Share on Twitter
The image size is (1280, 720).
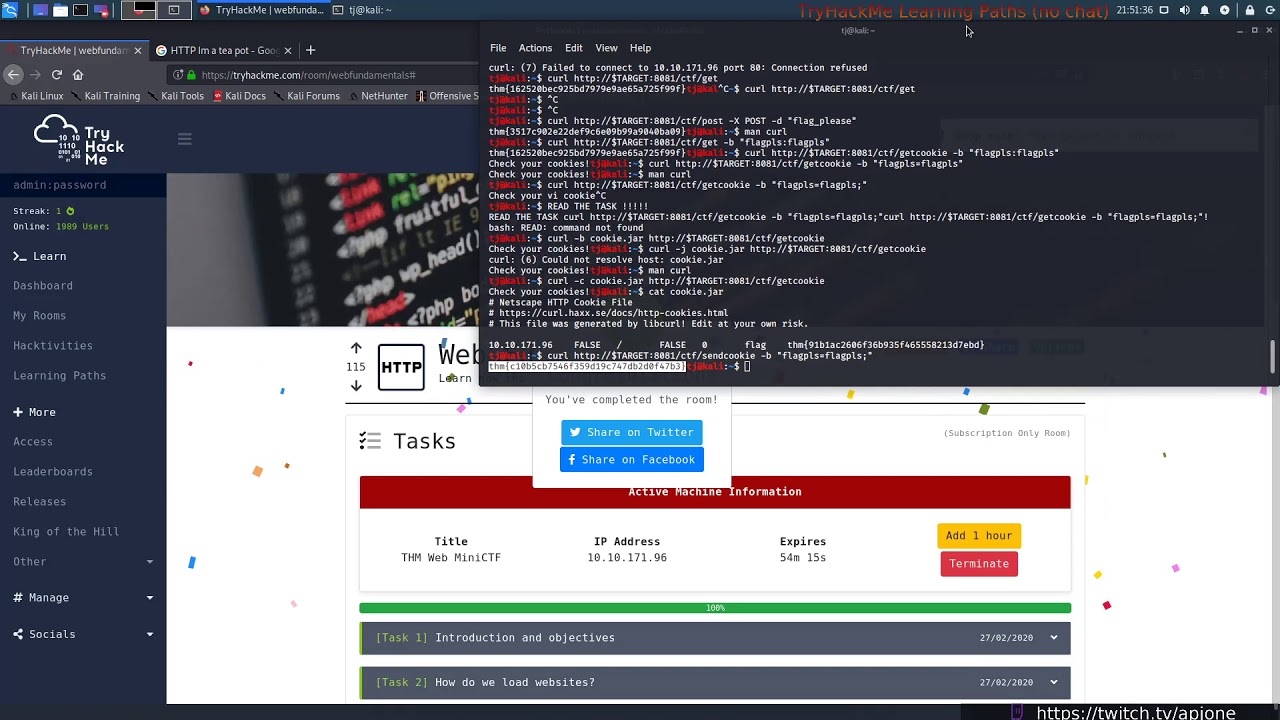(632, 432)
